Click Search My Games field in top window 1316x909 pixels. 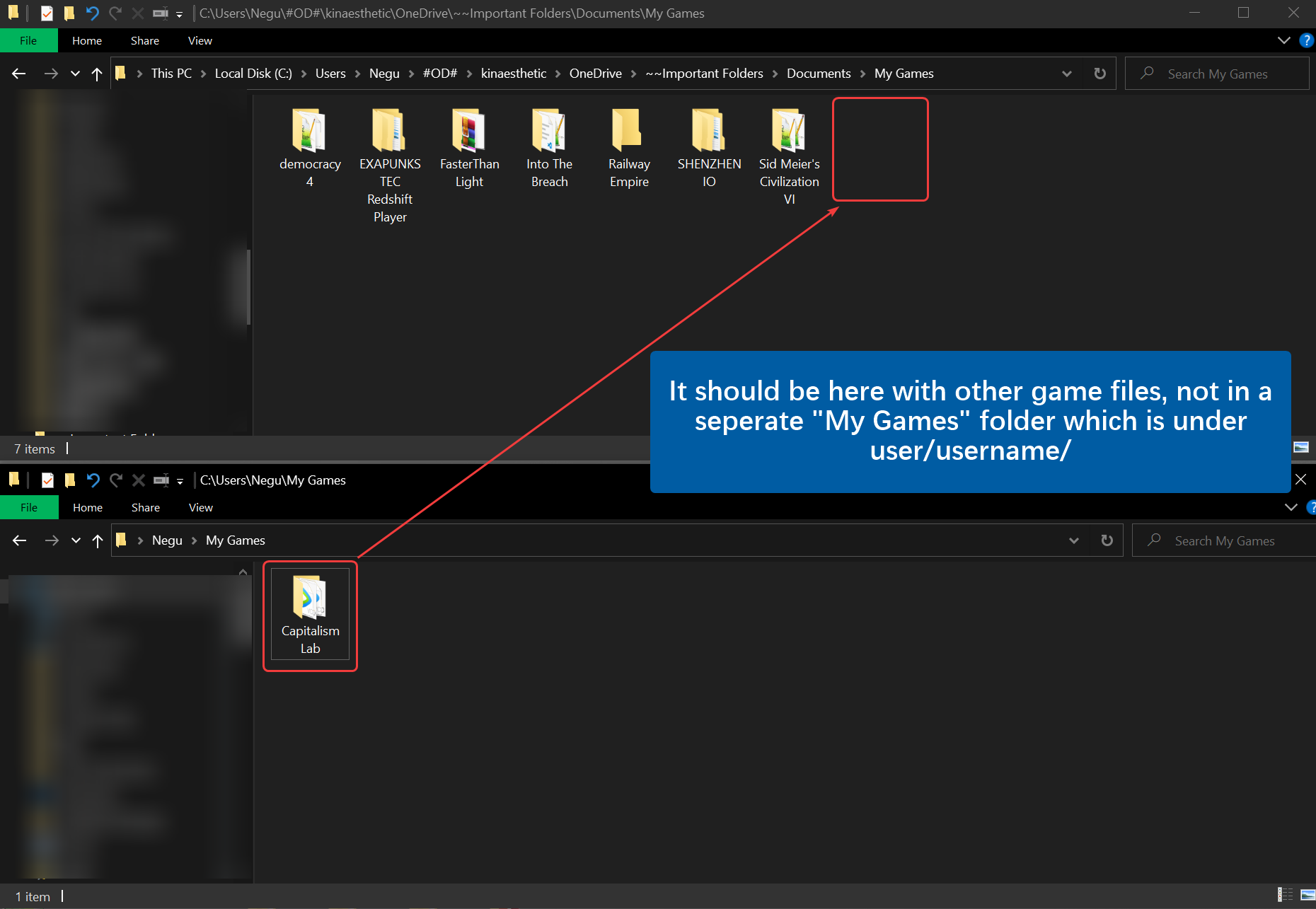[x=1217, y=74]
